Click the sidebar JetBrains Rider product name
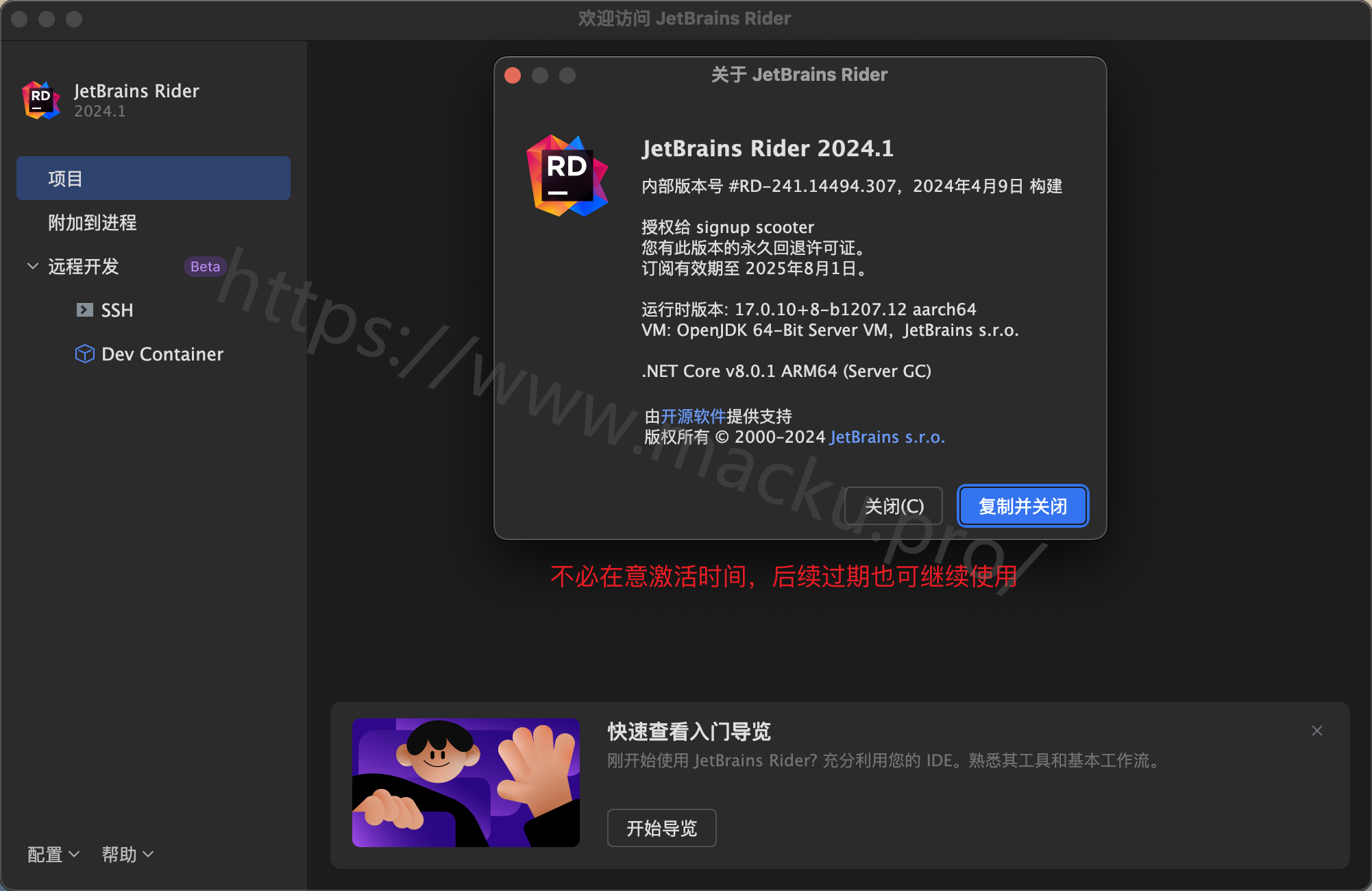This screenshot has width=1372, height=891. [x=136, y=90]
